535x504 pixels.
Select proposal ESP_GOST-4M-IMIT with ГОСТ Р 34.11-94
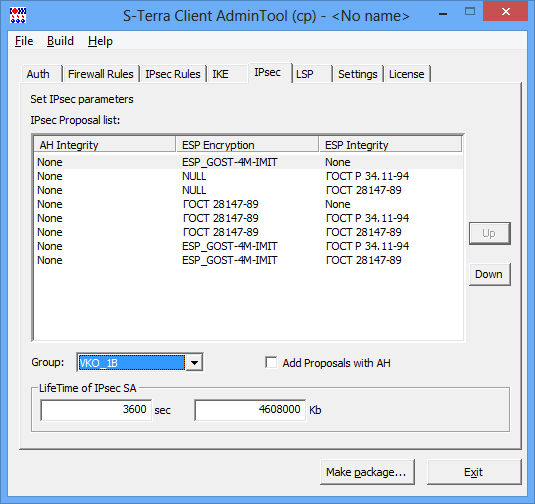248,246
